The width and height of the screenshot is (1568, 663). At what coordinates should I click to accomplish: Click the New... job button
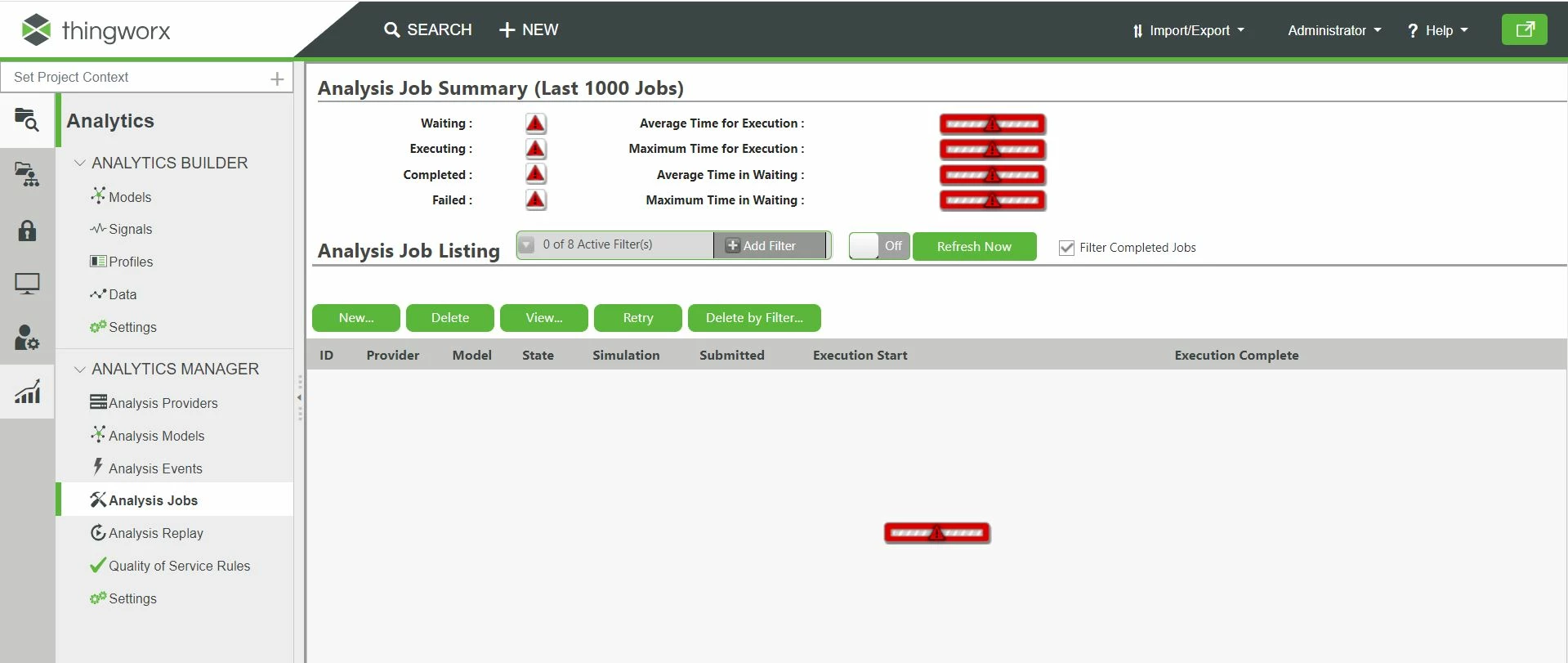pos(356,318)
